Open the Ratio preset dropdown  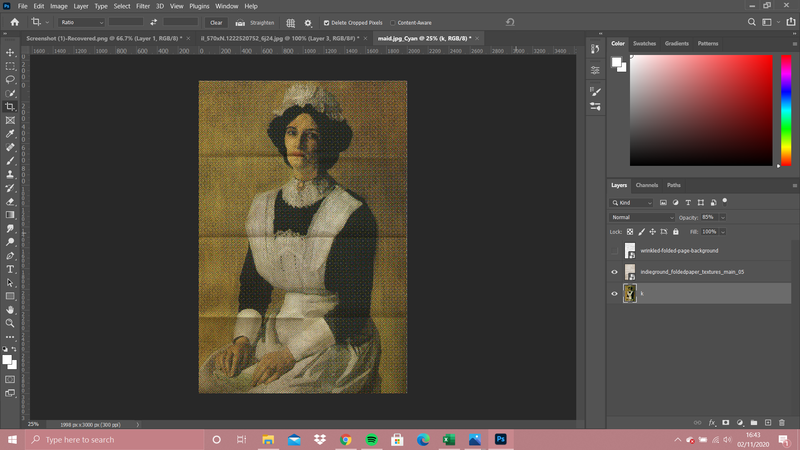click(81, 22)
